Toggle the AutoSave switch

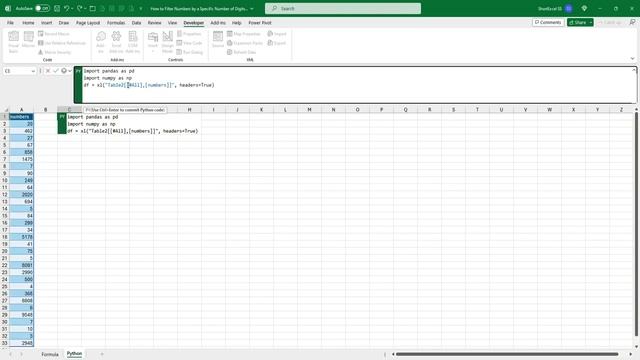(42, 8)
